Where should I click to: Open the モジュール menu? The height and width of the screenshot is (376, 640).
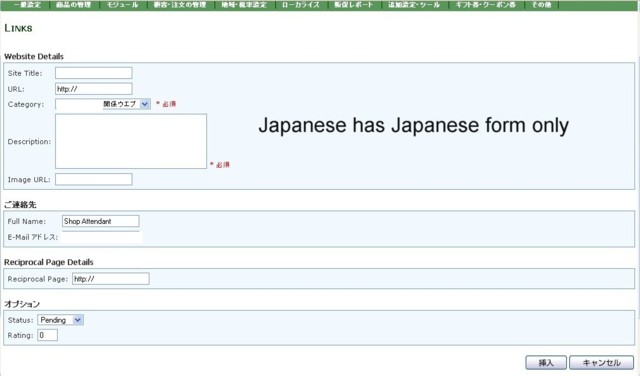pos(122,5)
